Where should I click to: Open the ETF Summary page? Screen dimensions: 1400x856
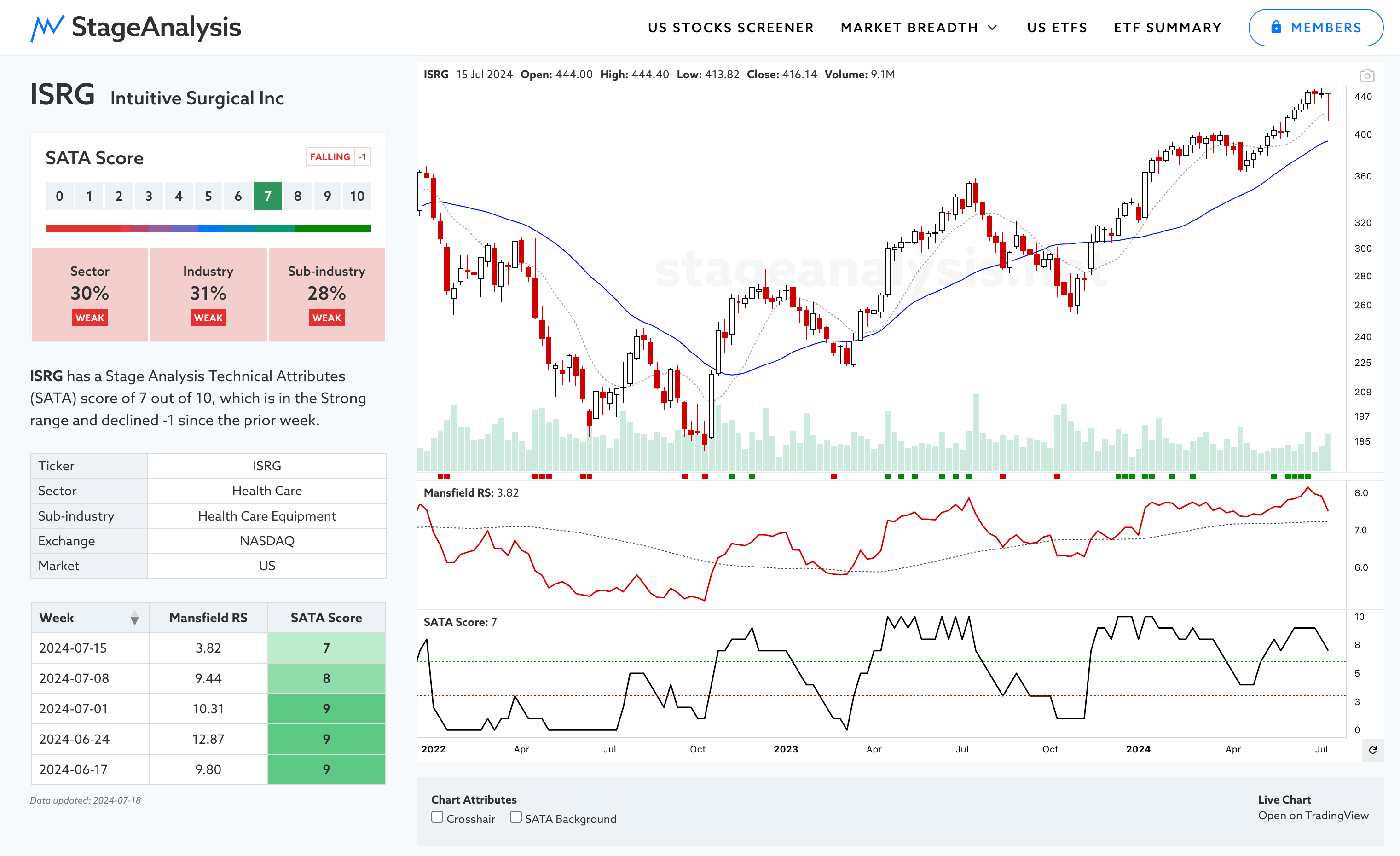pos(1168,28)
